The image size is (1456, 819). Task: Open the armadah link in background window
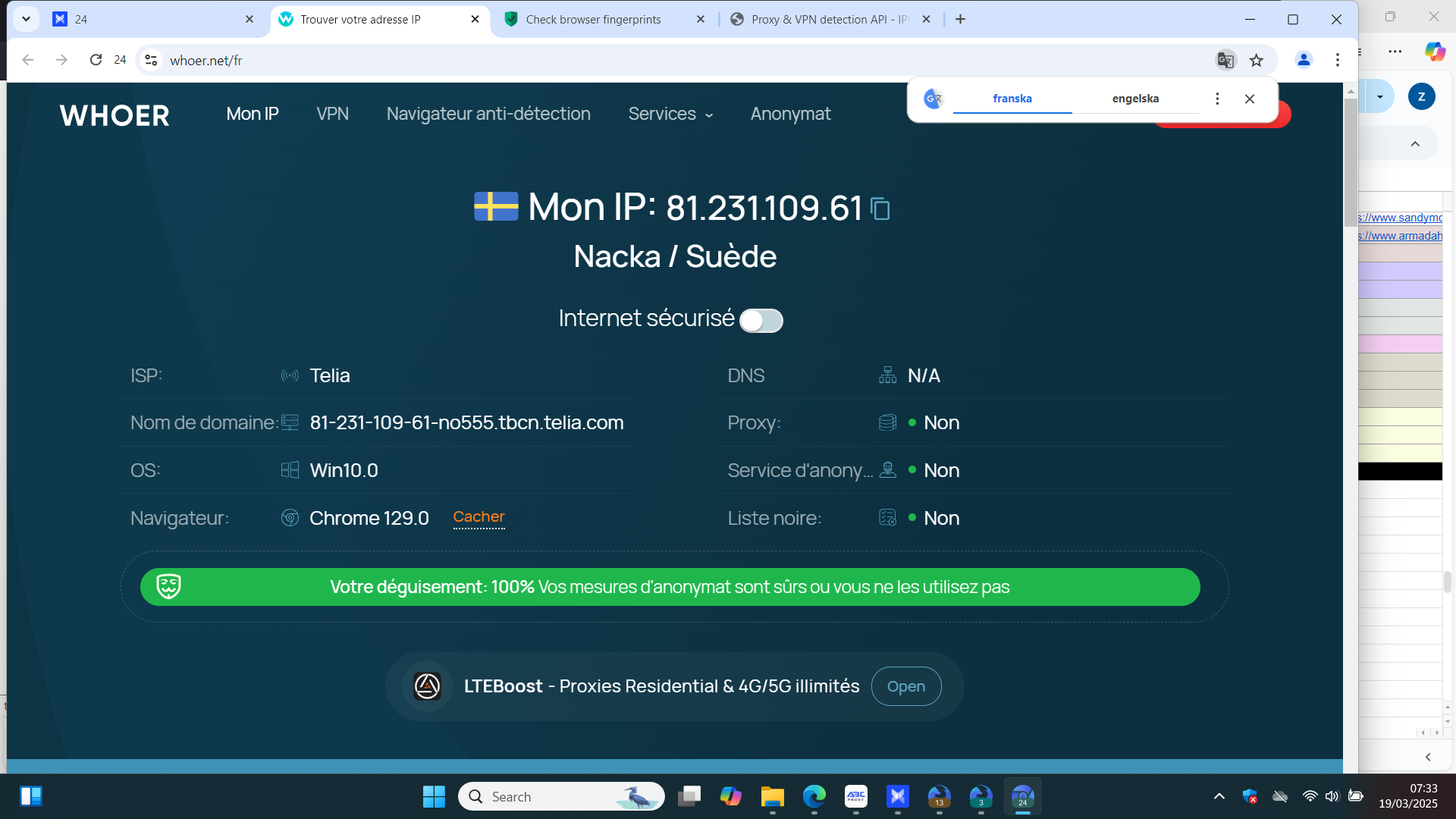(x=1401, y=236)
